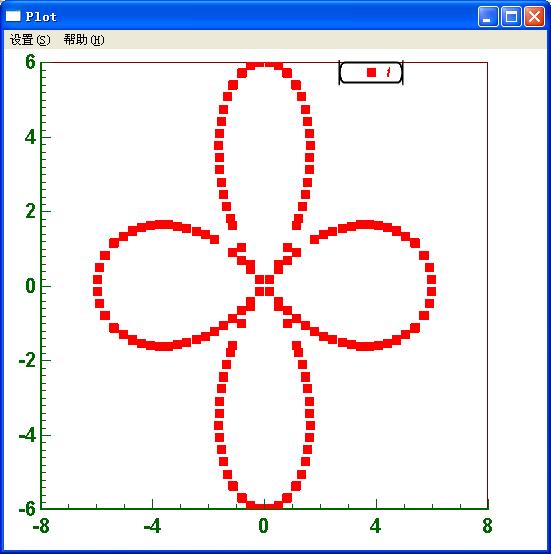Screen dimensions: 551x554
Task: Click y-axis label 6
Action: 30,62
